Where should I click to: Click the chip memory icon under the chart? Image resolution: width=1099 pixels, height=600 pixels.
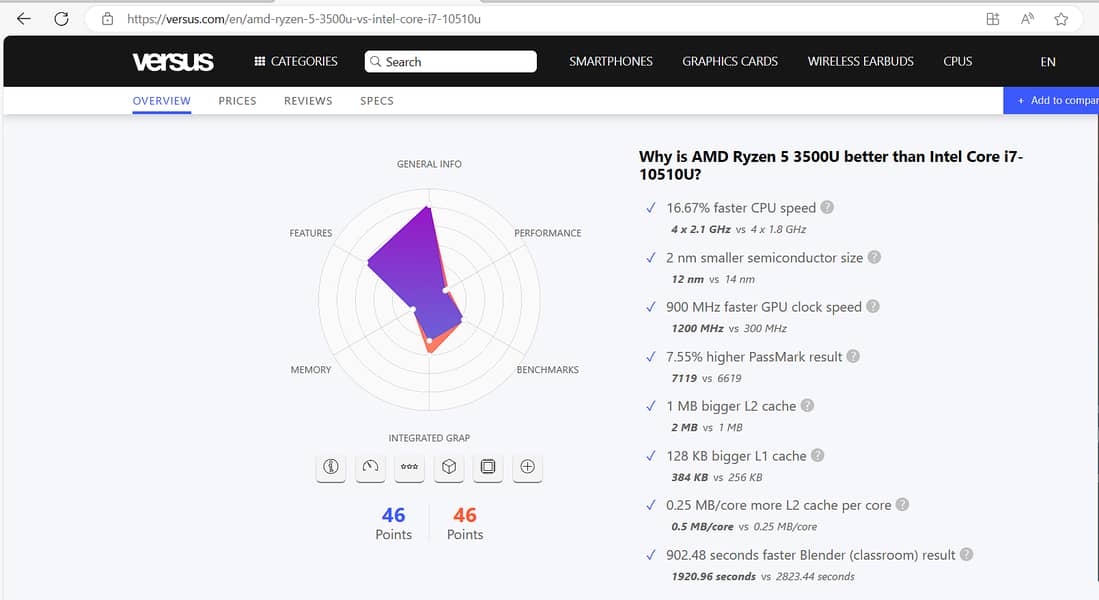tap(488, 467)
